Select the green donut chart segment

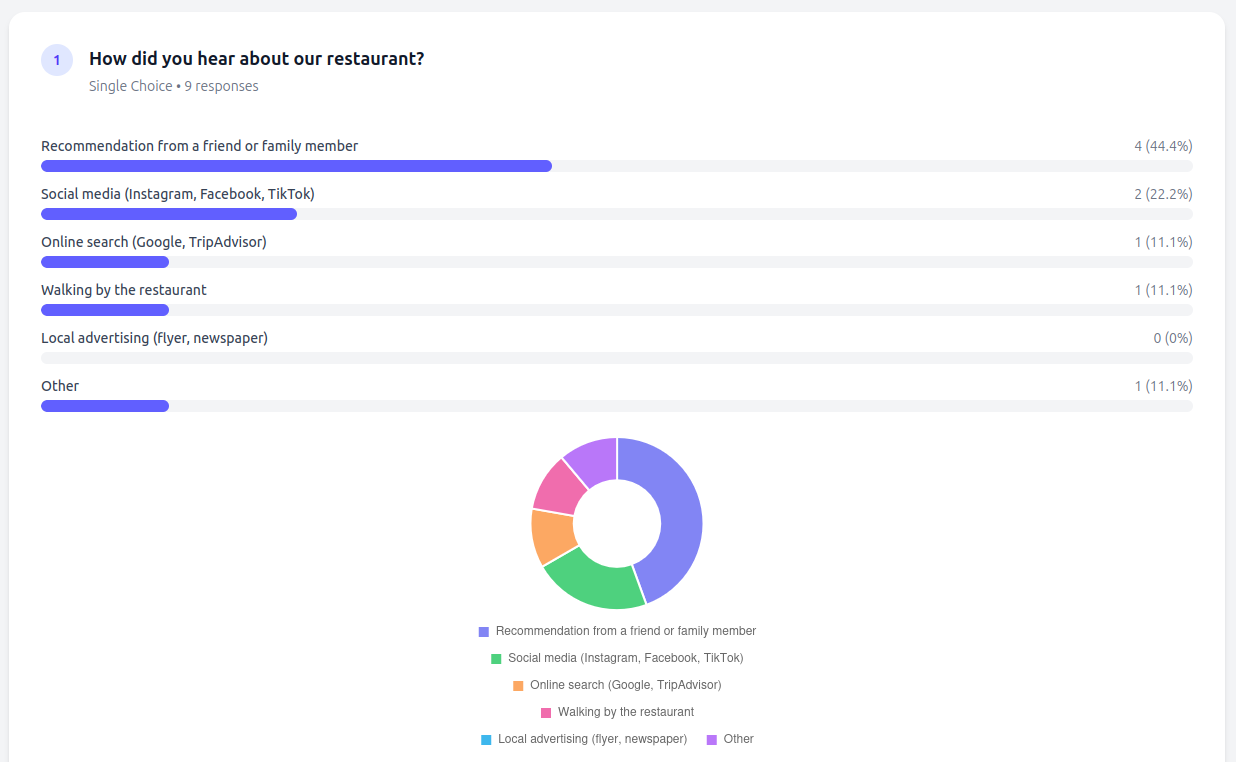coord(595,580)
